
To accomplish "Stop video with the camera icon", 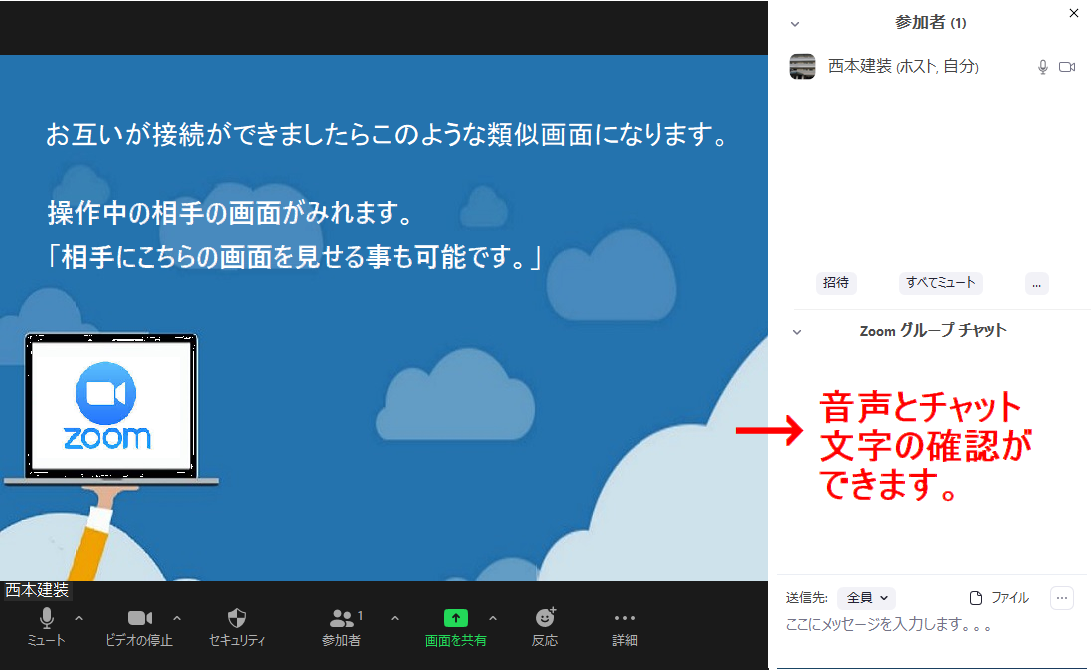I will point(139,619).
